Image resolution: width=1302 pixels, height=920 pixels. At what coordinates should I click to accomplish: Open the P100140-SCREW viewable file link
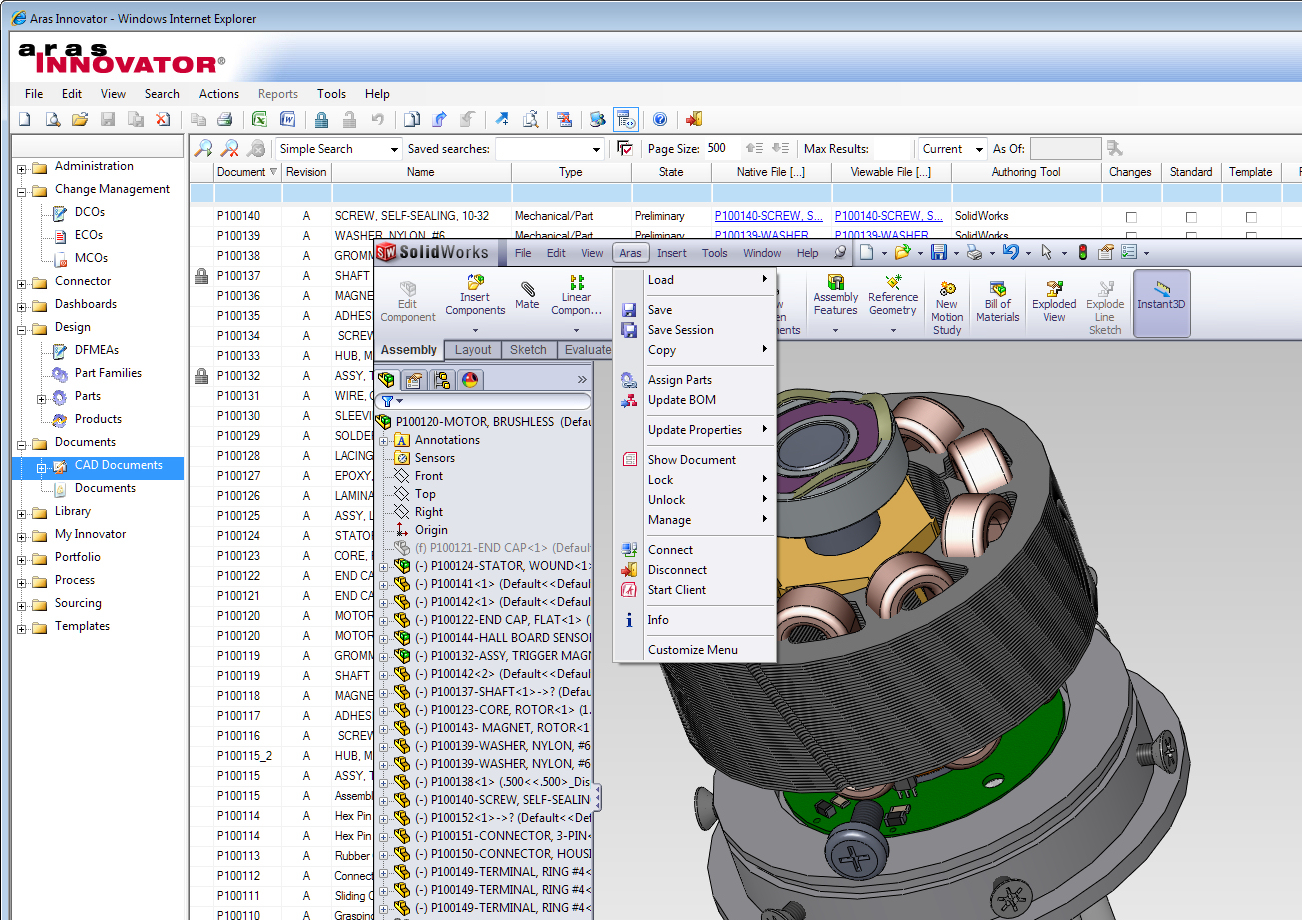coord(889,216)
